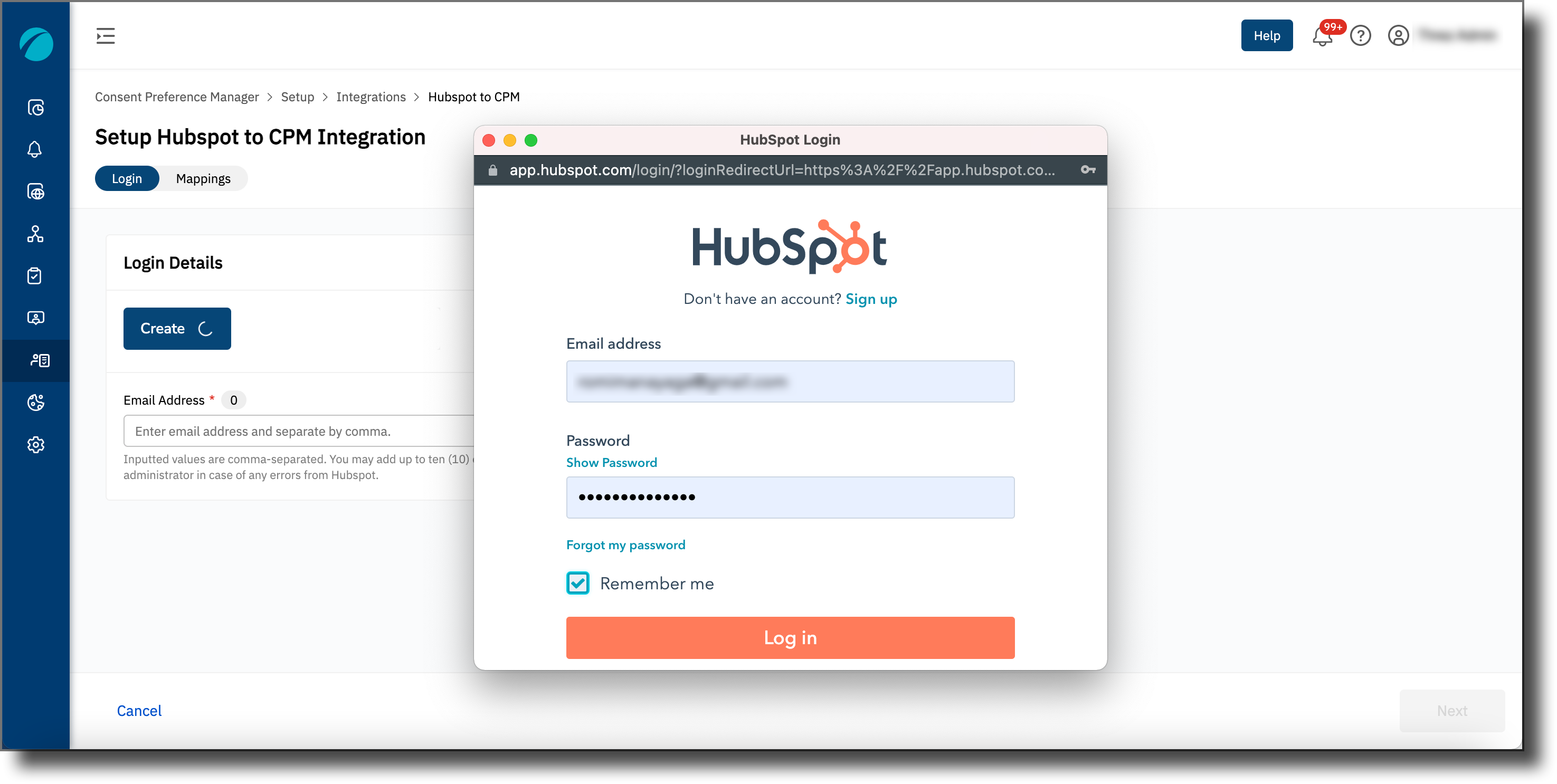Click the people/contacts sidebar icon

pos(35,318)
